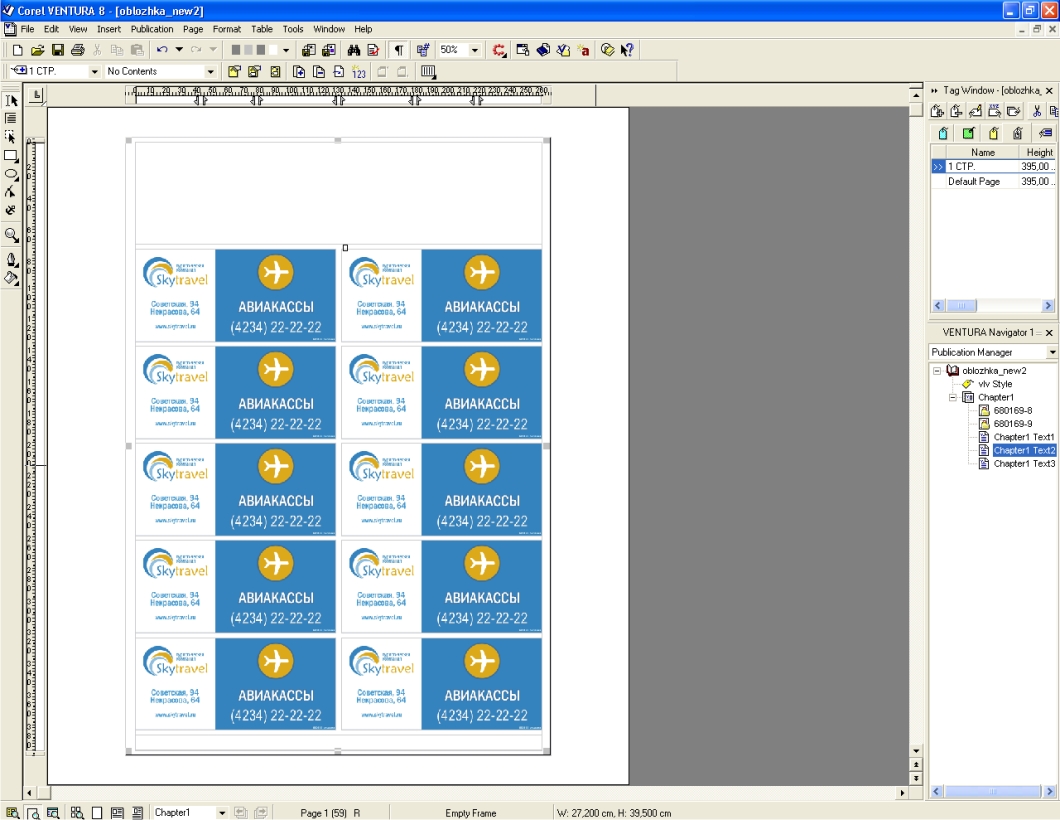This screenshot has height=820, width=1060.
Task: Save the publication with the diskette icon
Action: pos(57,50)
